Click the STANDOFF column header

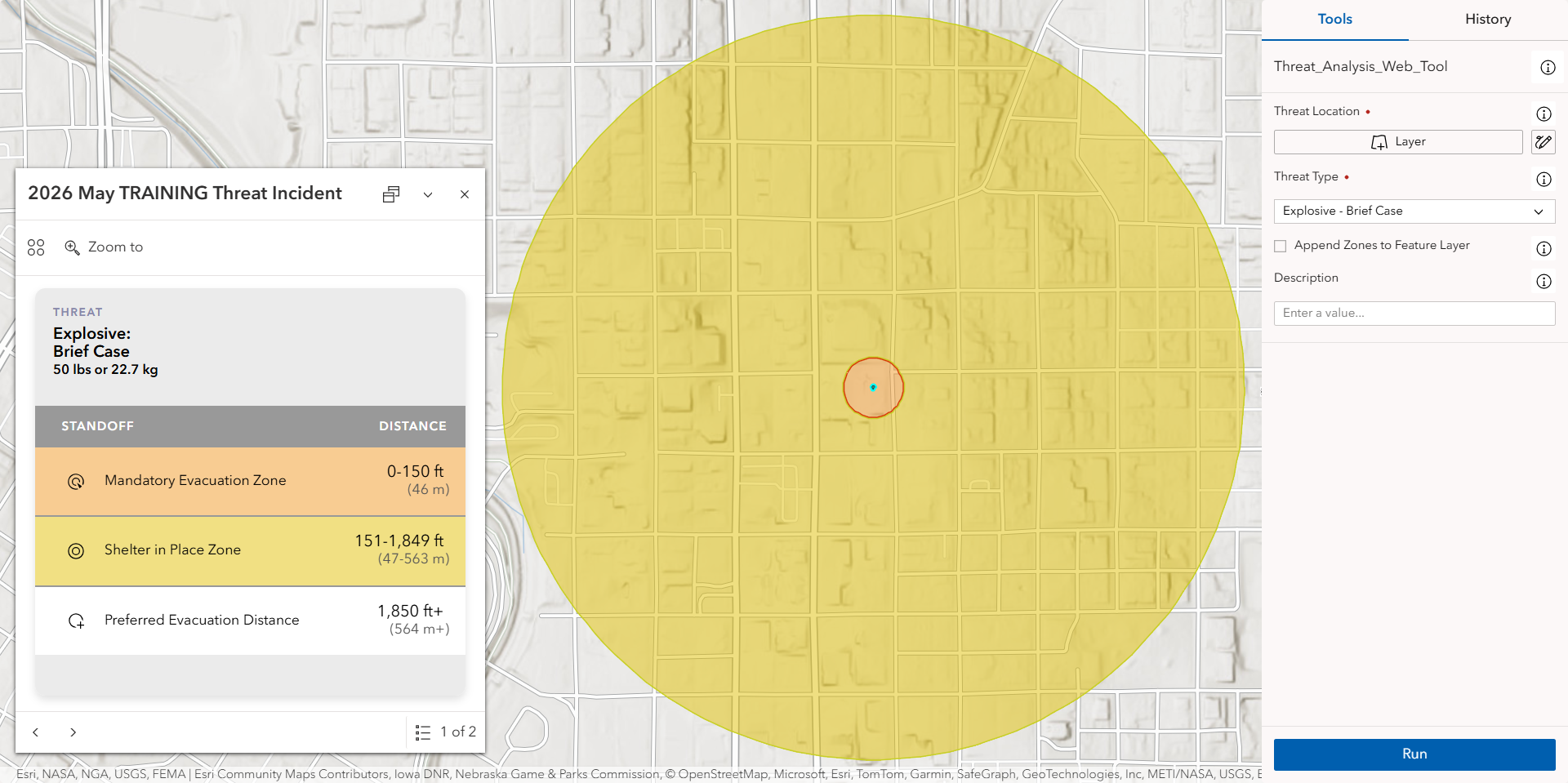tap(97, 426)
